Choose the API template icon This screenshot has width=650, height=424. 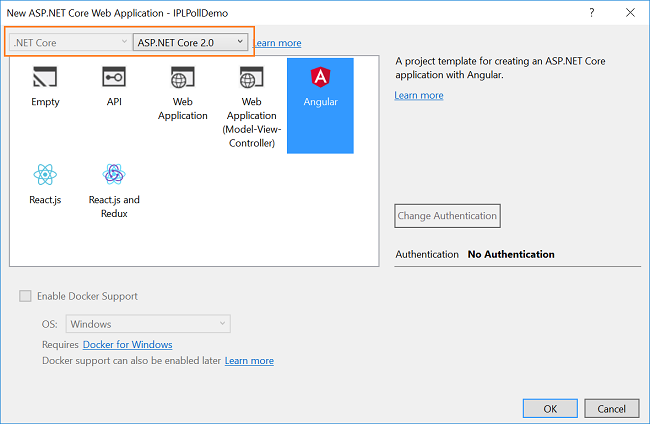click(114, 77)
